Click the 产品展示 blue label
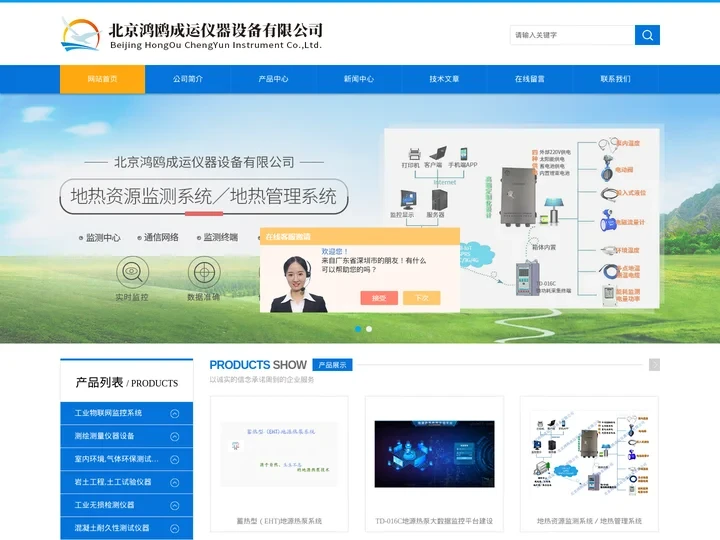This screenshot has width=720, height=540. pyautogui.click(x=332, y=365)
